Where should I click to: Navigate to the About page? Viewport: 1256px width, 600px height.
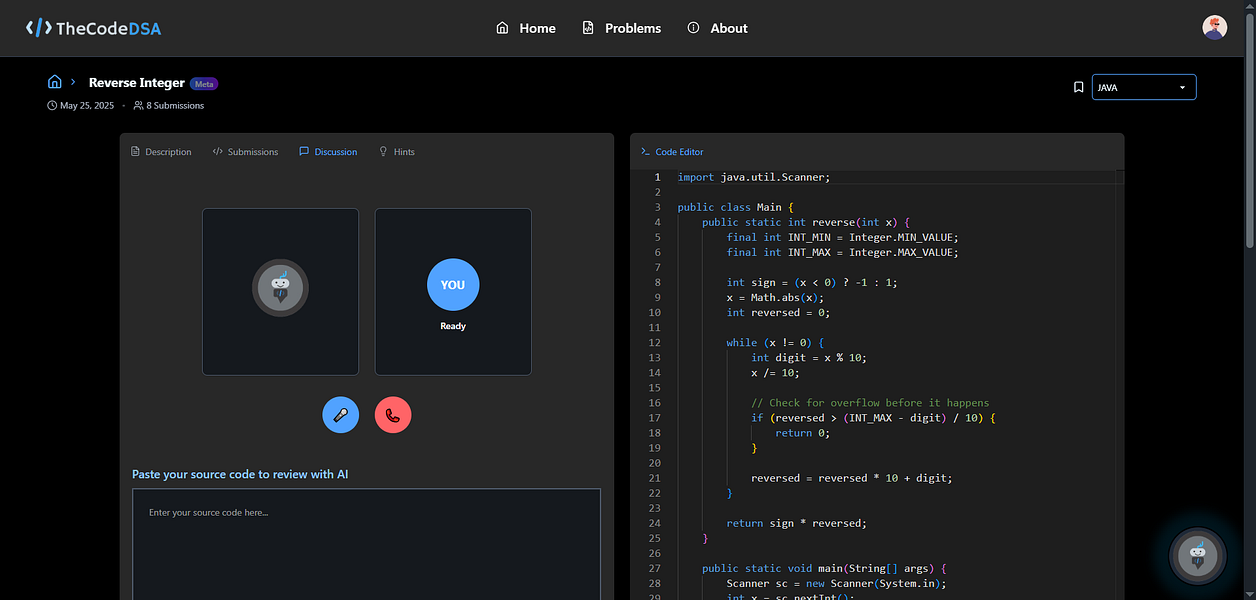point(717,28)
